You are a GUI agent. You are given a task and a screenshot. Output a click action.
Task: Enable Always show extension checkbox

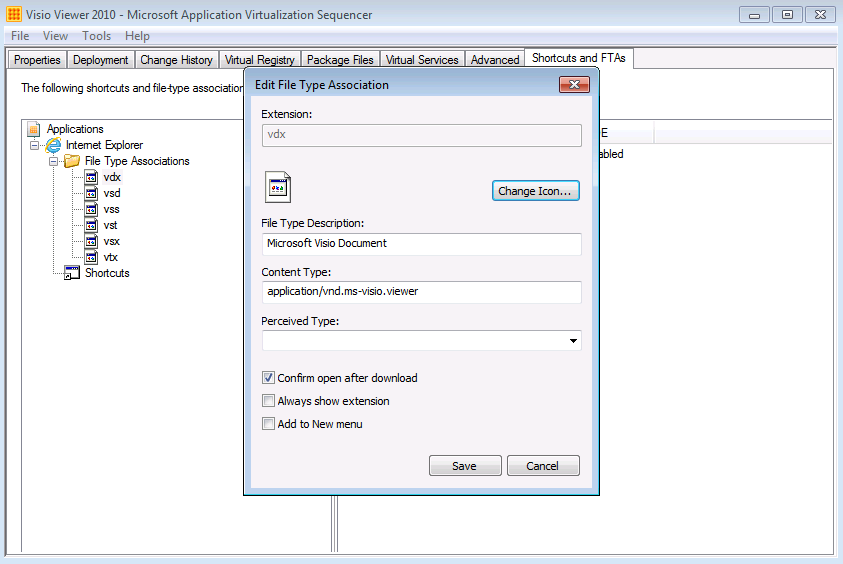(268, 401)
